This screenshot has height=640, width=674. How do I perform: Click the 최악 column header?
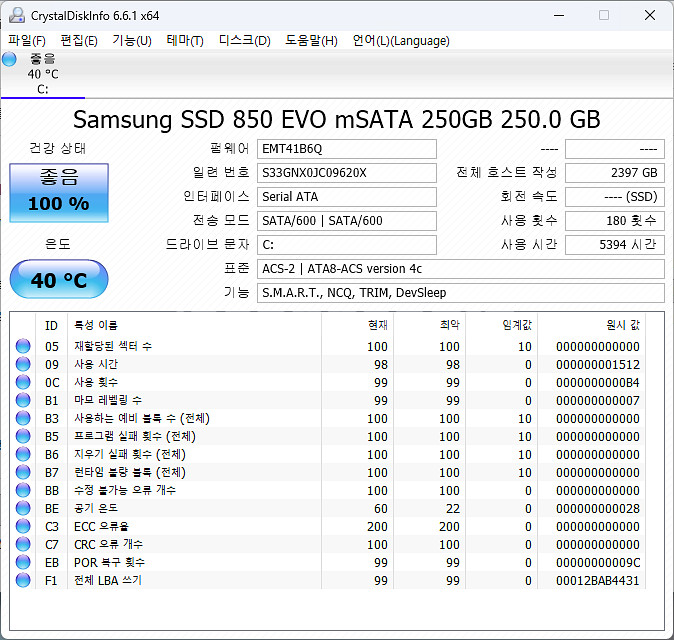[x=430, y=325]
